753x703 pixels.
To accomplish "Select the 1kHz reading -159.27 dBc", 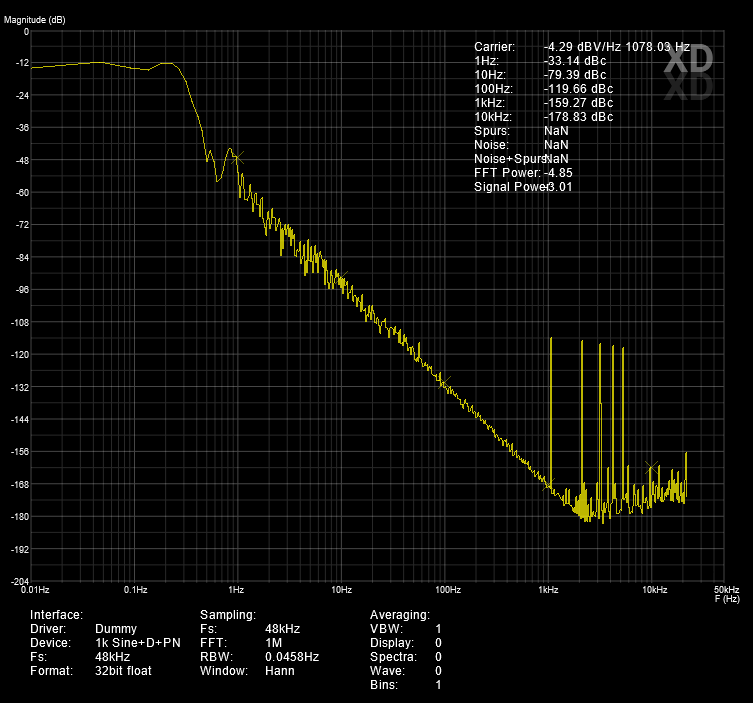I will pos(578,103).
